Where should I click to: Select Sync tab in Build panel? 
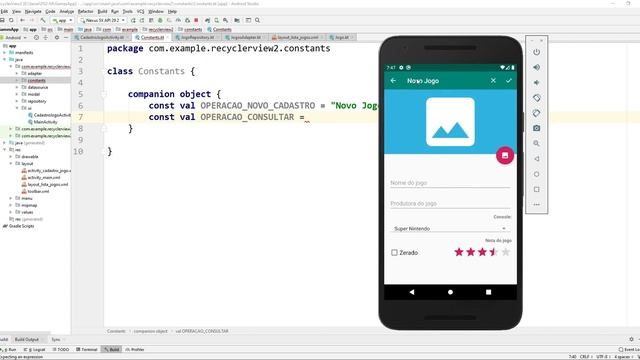click(56, 339)
